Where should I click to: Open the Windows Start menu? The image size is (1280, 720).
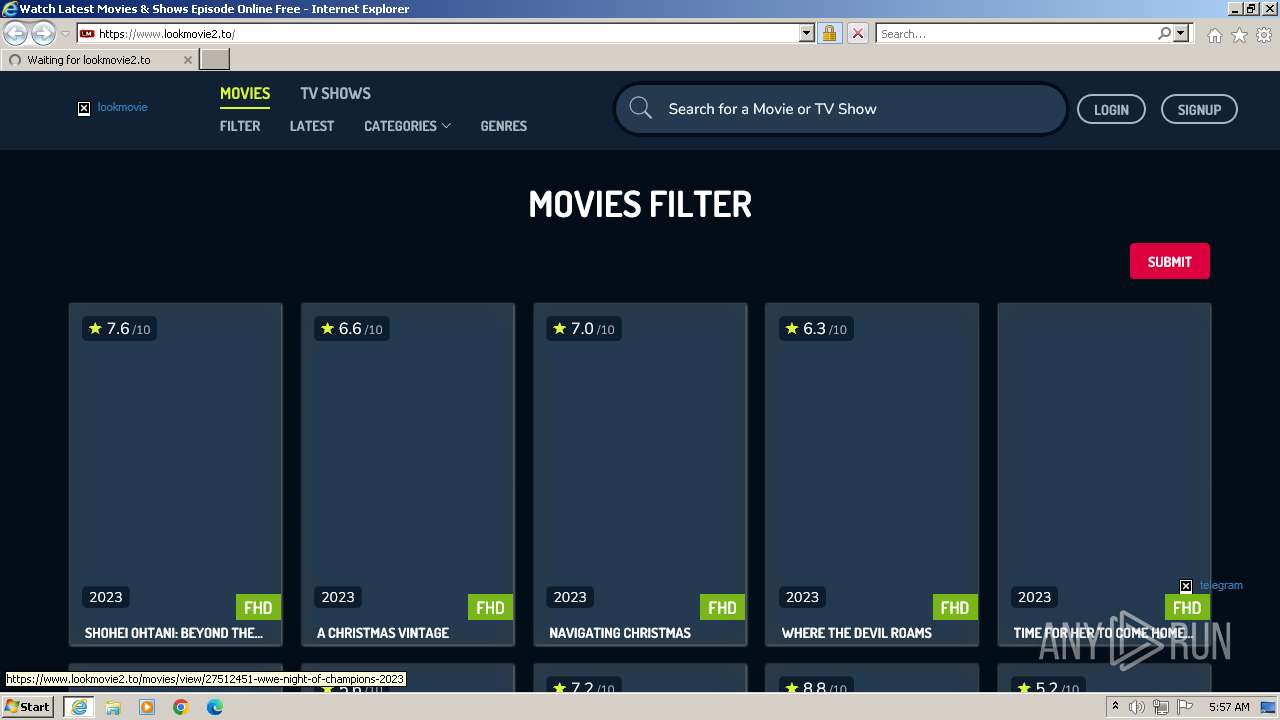coord(28,706)
